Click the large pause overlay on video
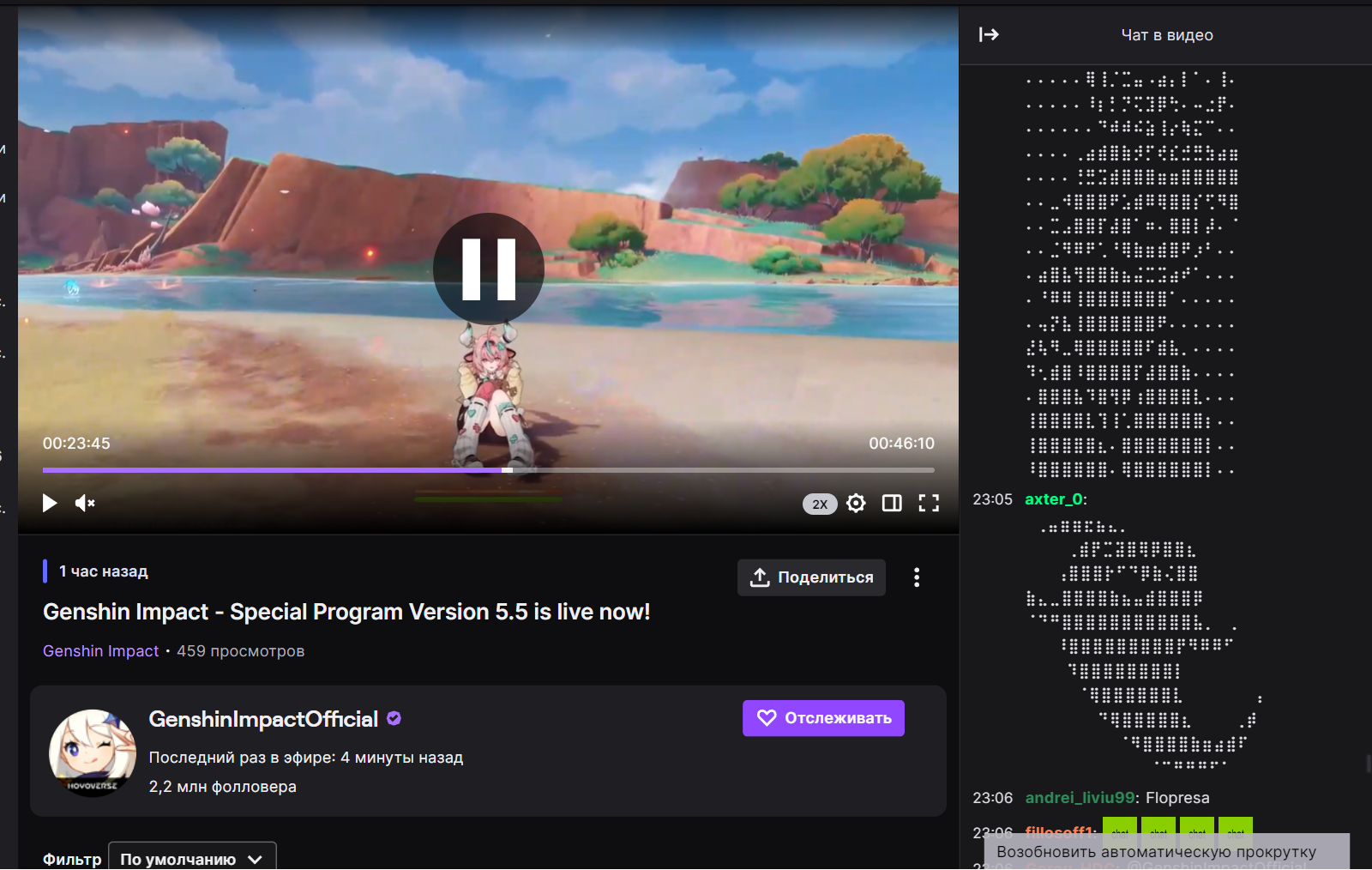This screenshot has width=1372, height=870. coord(489,269)
